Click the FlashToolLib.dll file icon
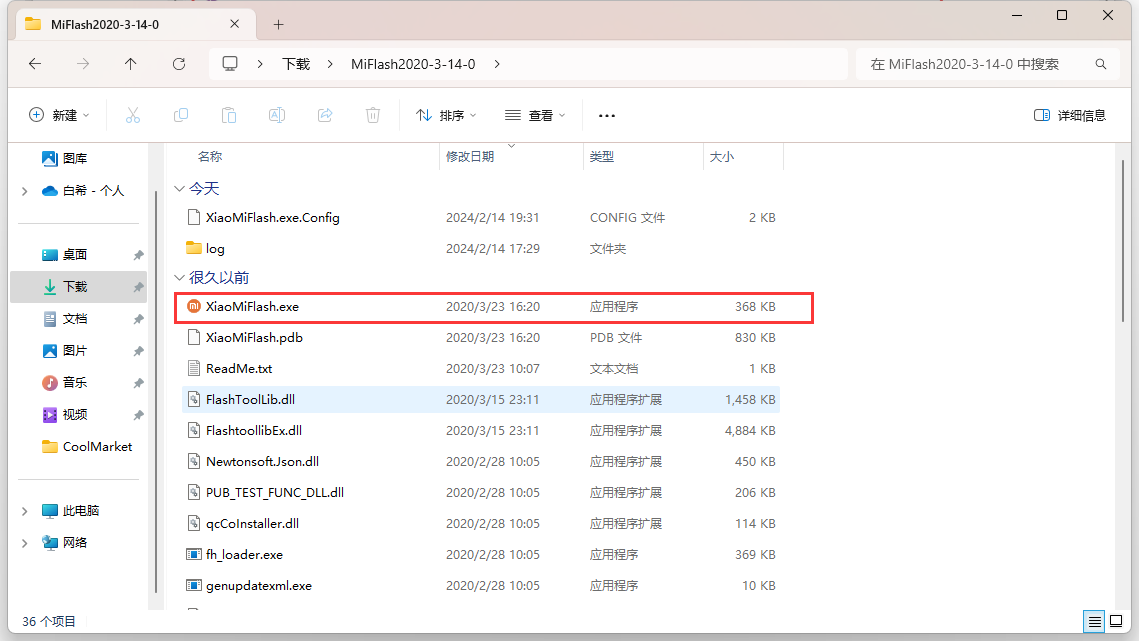Screen dimensions: 1139x641 pos(193,399)
